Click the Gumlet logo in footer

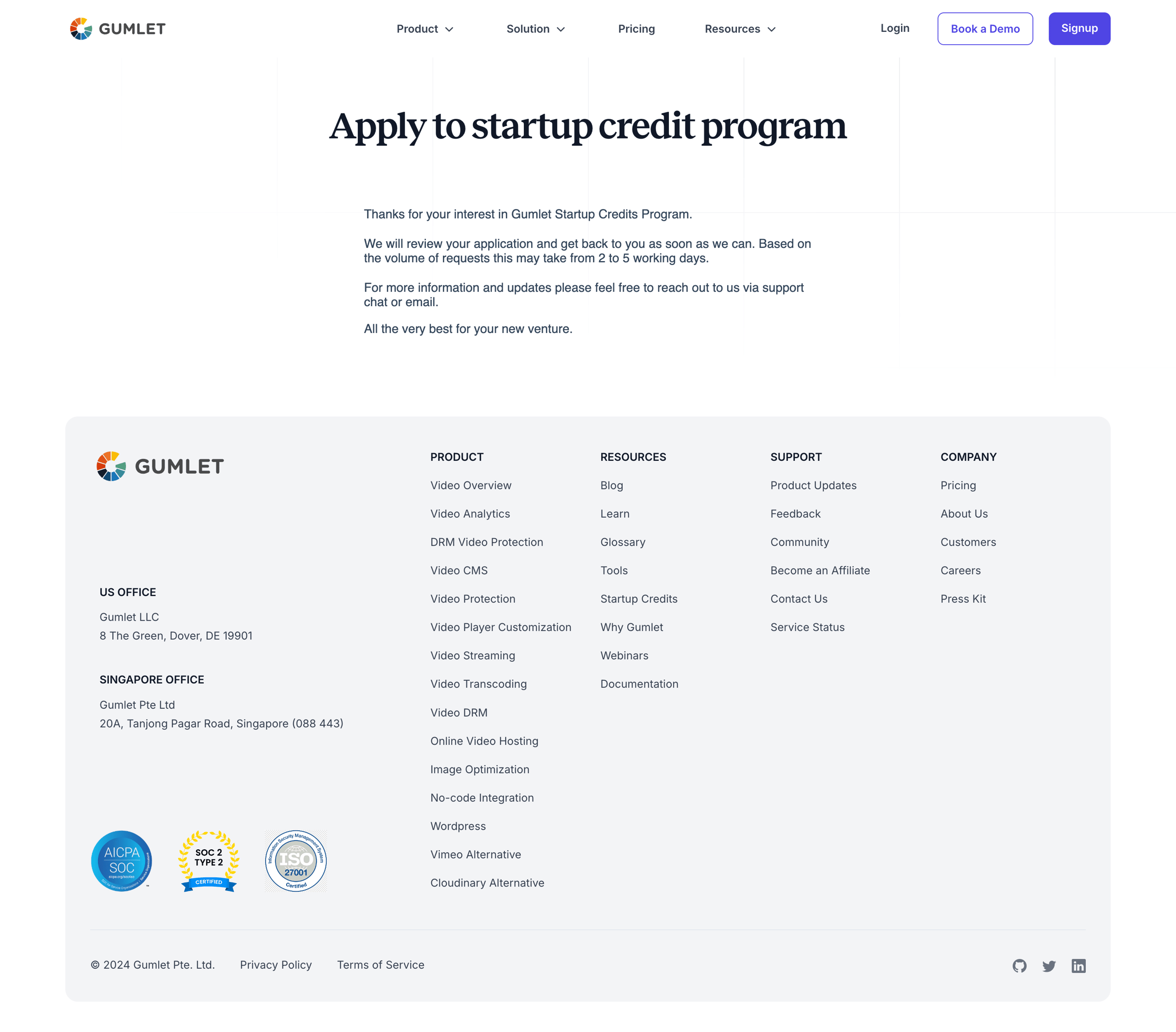tap(160, 466)
